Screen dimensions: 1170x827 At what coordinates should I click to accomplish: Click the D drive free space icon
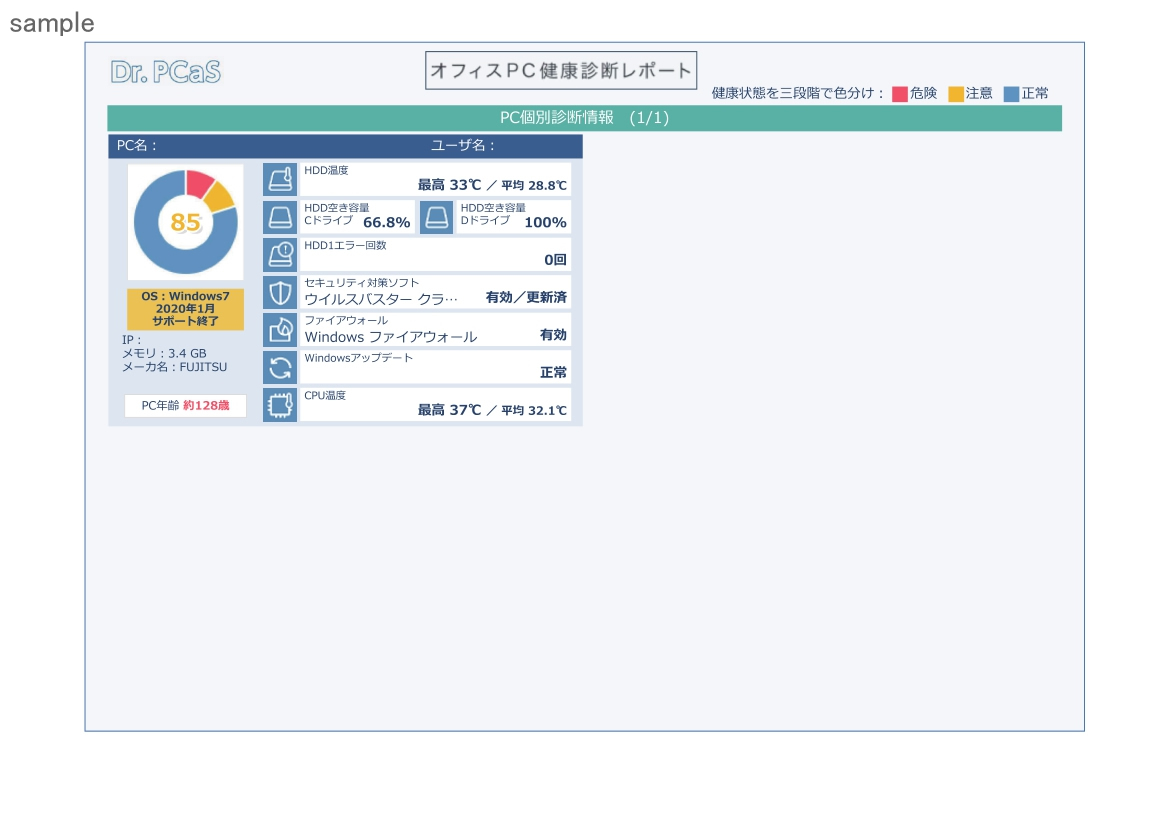pos(437,217)
